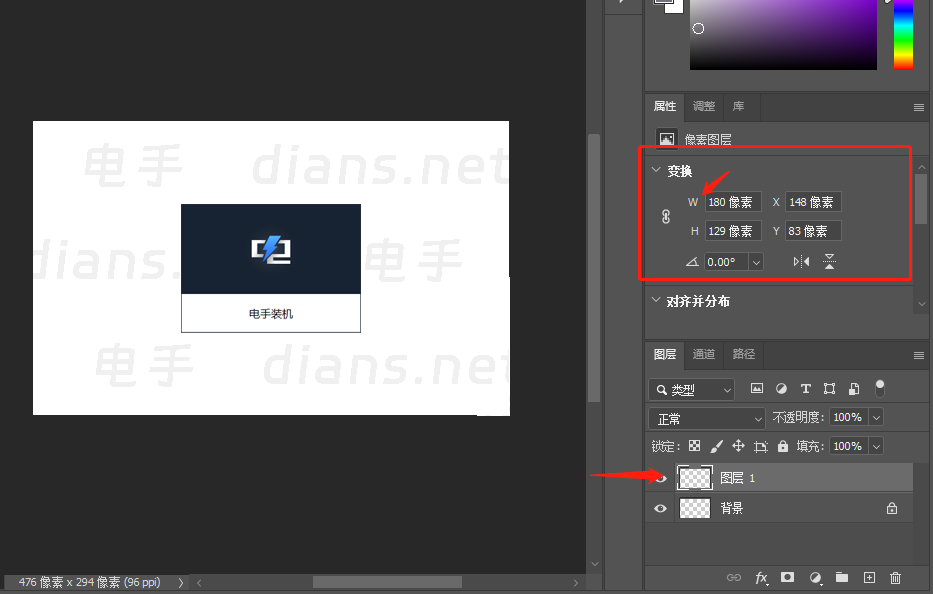Click the Create New Layer icon

click(870, 578)
